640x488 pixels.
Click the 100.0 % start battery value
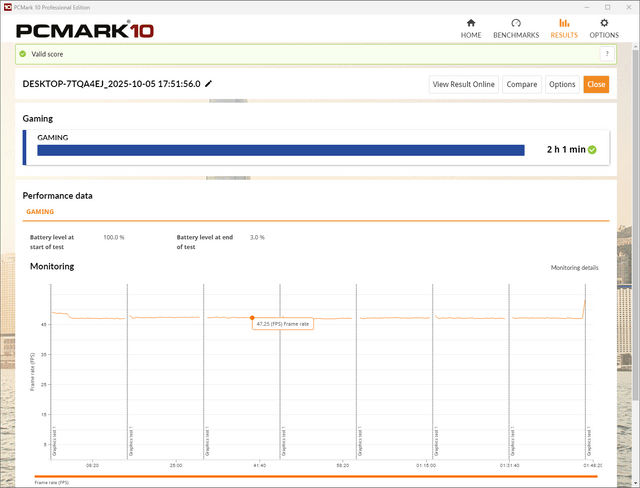tap(113, 237)
